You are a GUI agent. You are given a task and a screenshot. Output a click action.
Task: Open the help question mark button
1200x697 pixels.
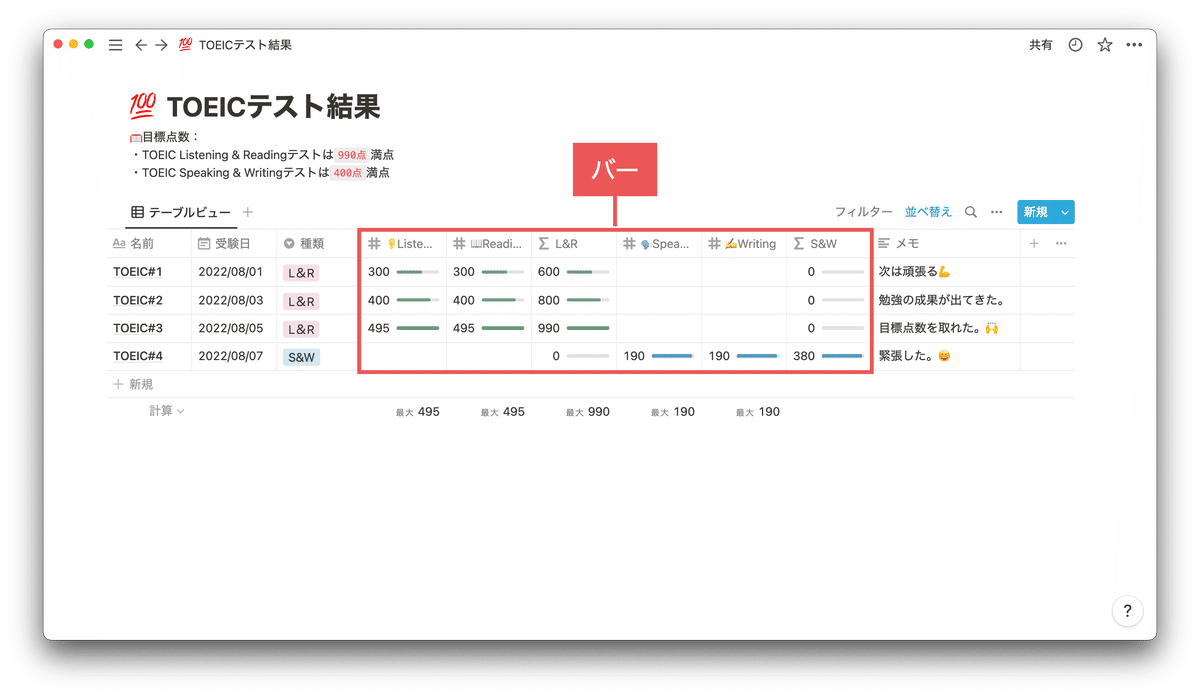pos(1127,611)
